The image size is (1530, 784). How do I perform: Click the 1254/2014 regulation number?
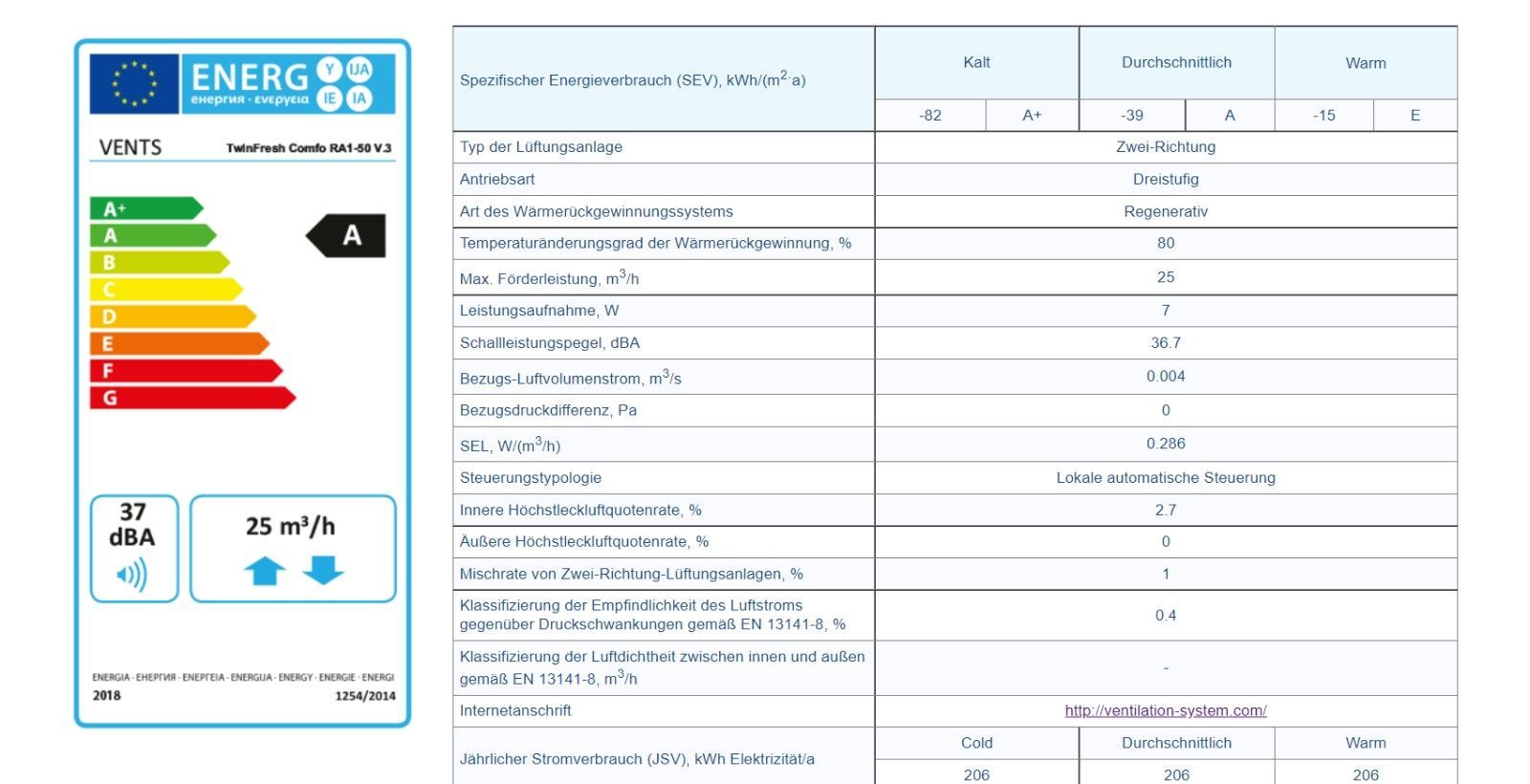click(x=365, y=696)
